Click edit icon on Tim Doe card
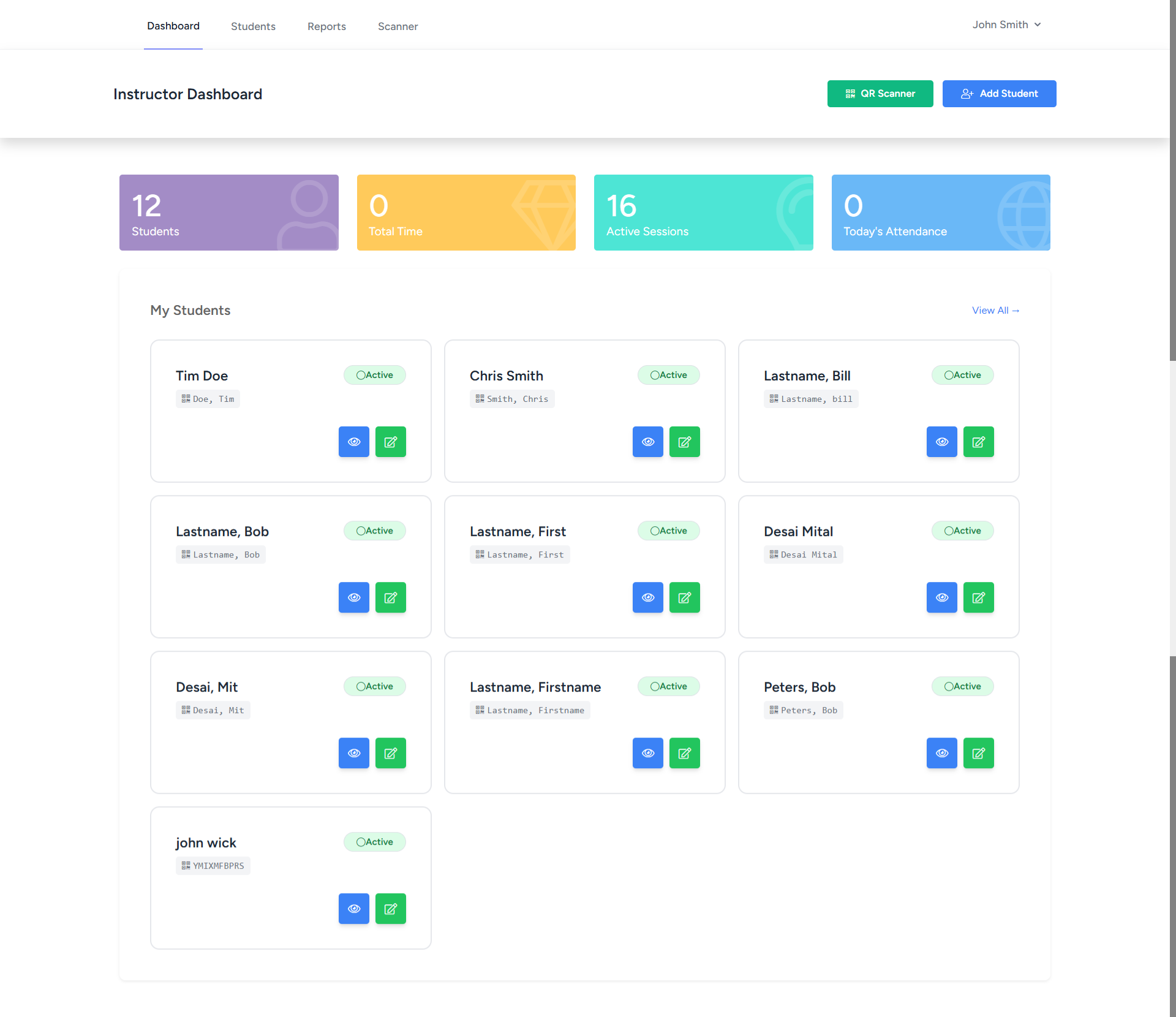The height and width of the screenshot is (1017, 1176). (390, 442)
